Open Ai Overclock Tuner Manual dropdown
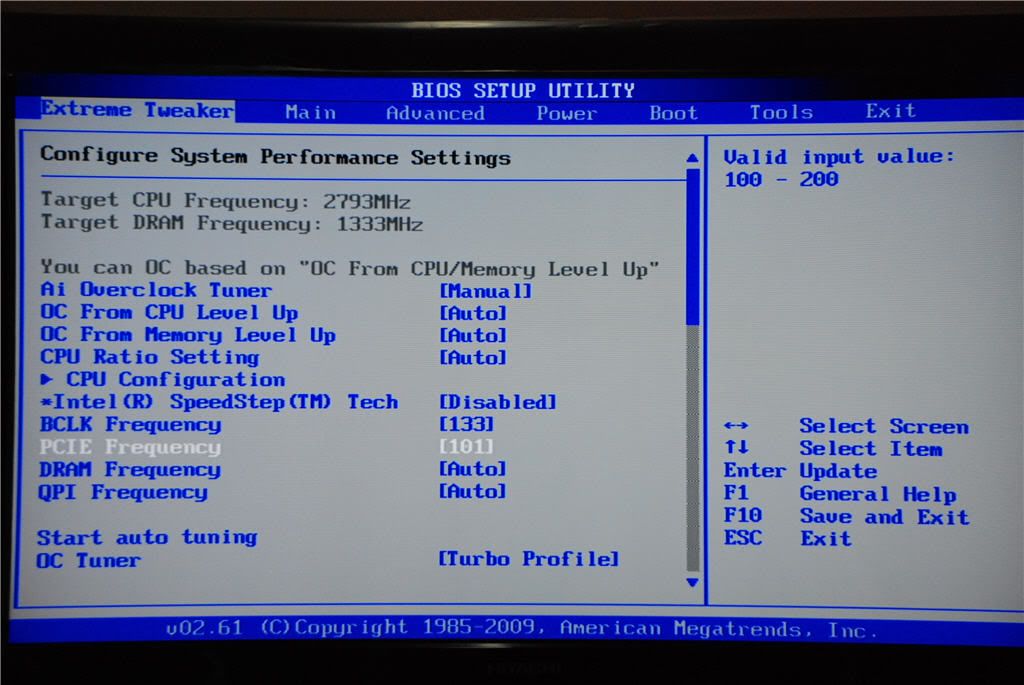The width and height of the screenshot is (1024, 685). 485,291
